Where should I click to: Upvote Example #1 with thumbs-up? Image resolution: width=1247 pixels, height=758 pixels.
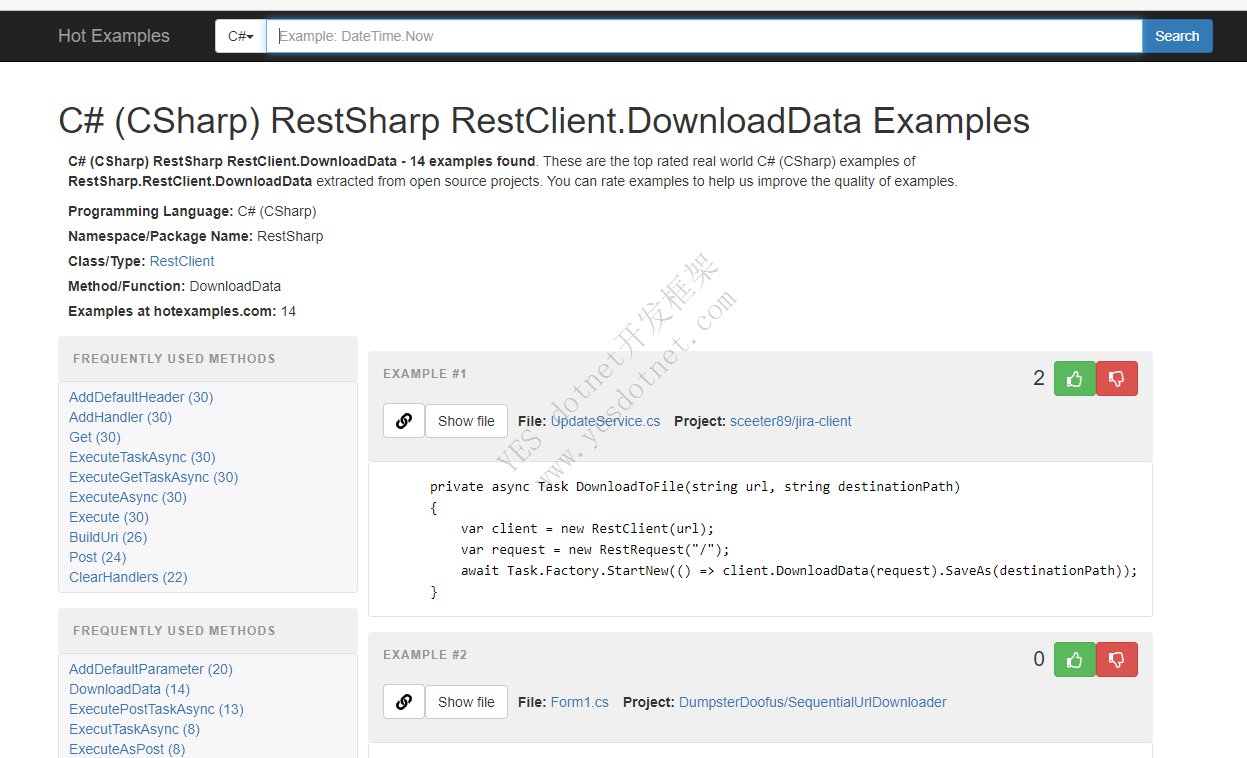click(1075, 379)
